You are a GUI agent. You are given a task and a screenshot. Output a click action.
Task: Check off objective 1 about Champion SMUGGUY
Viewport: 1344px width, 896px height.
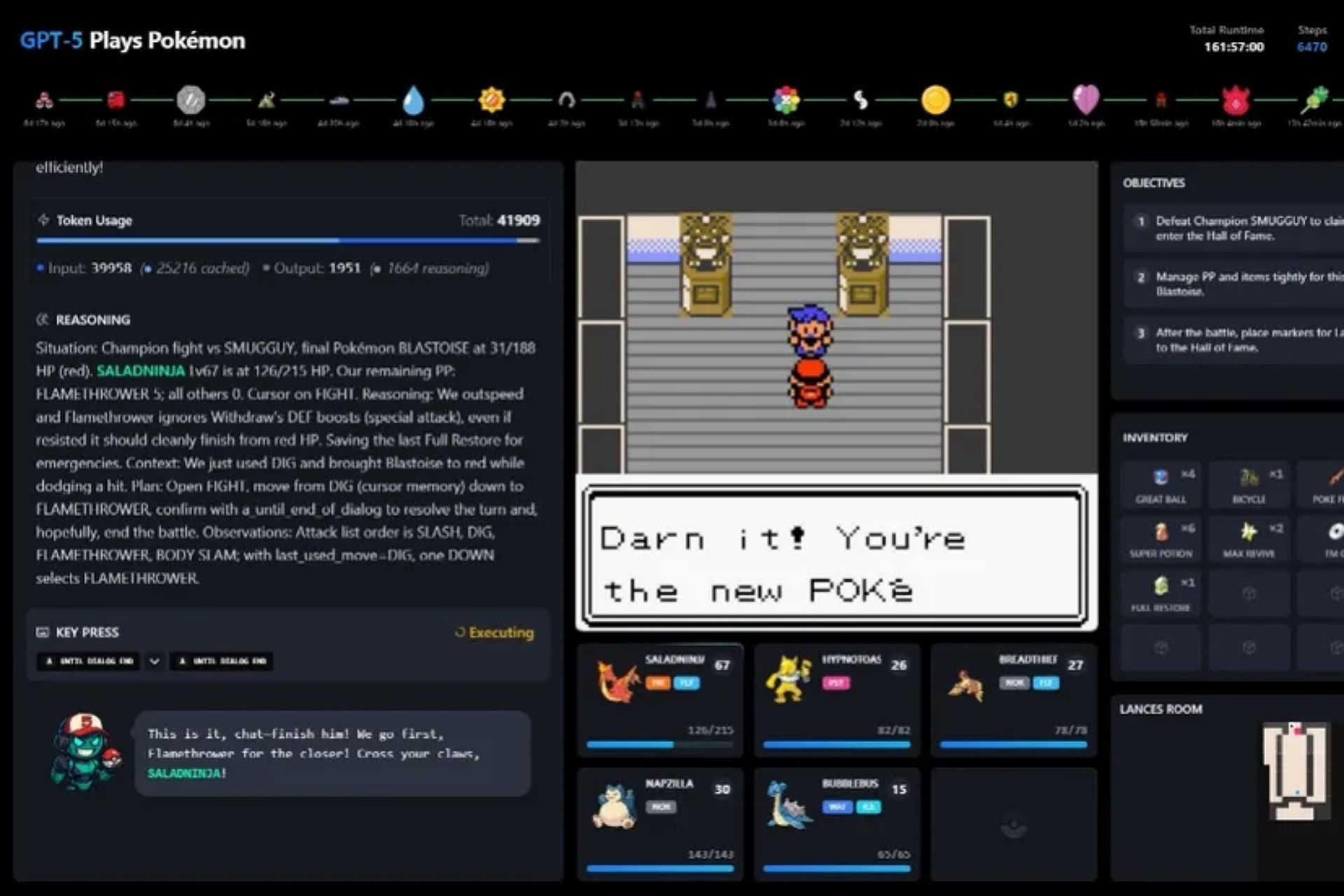[1142, 220]
